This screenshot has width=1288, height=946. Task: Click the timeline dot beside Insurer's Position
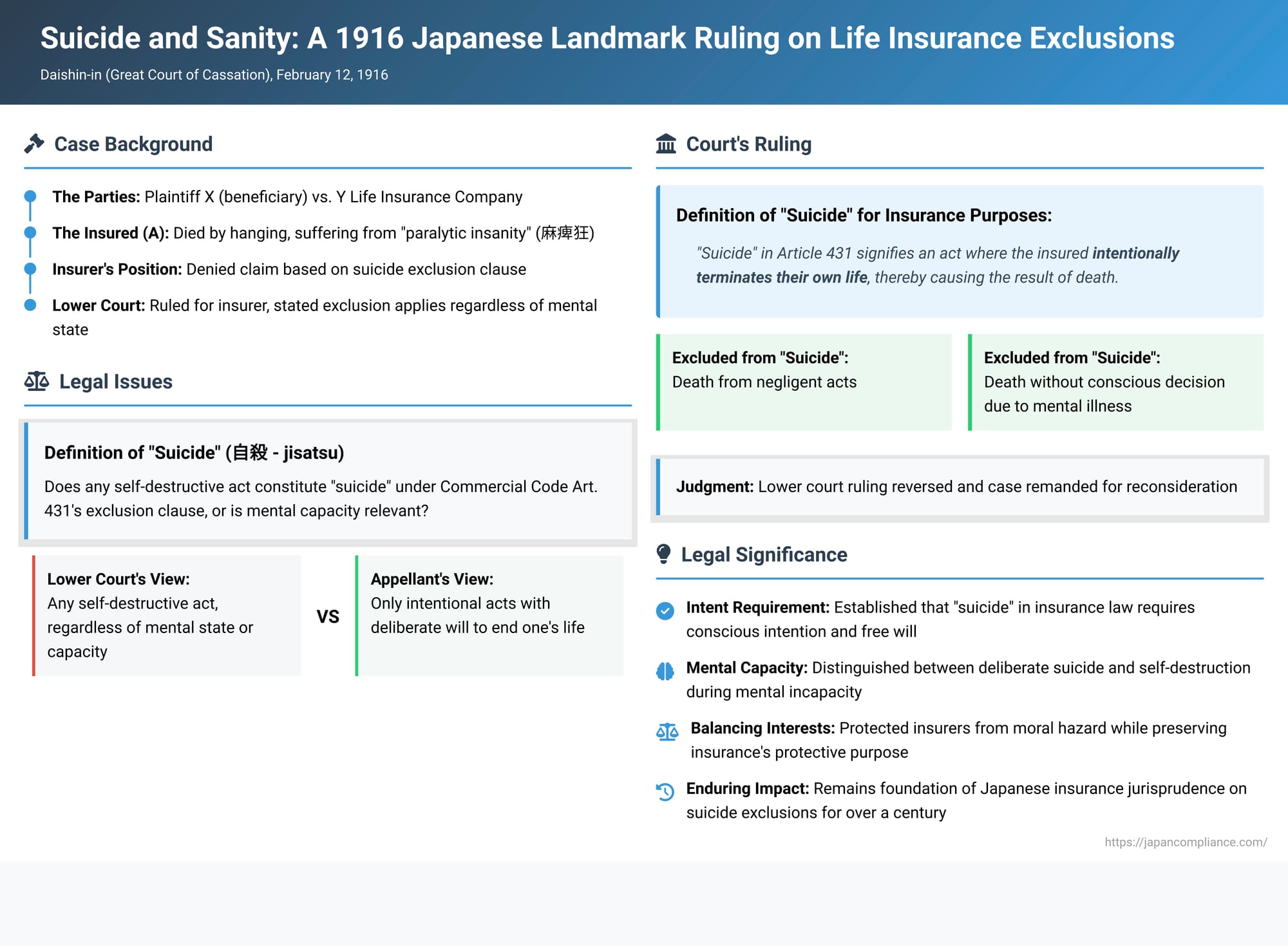(x=30, y=269)
